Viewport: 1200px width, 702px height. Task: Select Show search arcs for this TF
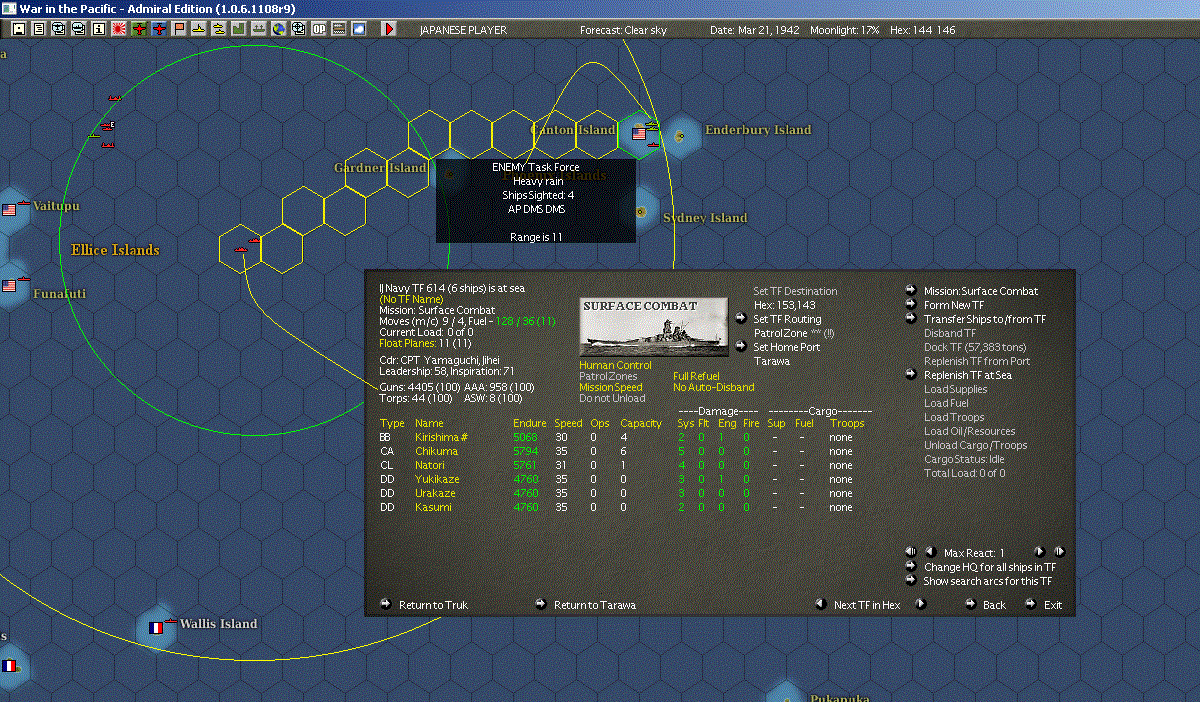[988, 581]
